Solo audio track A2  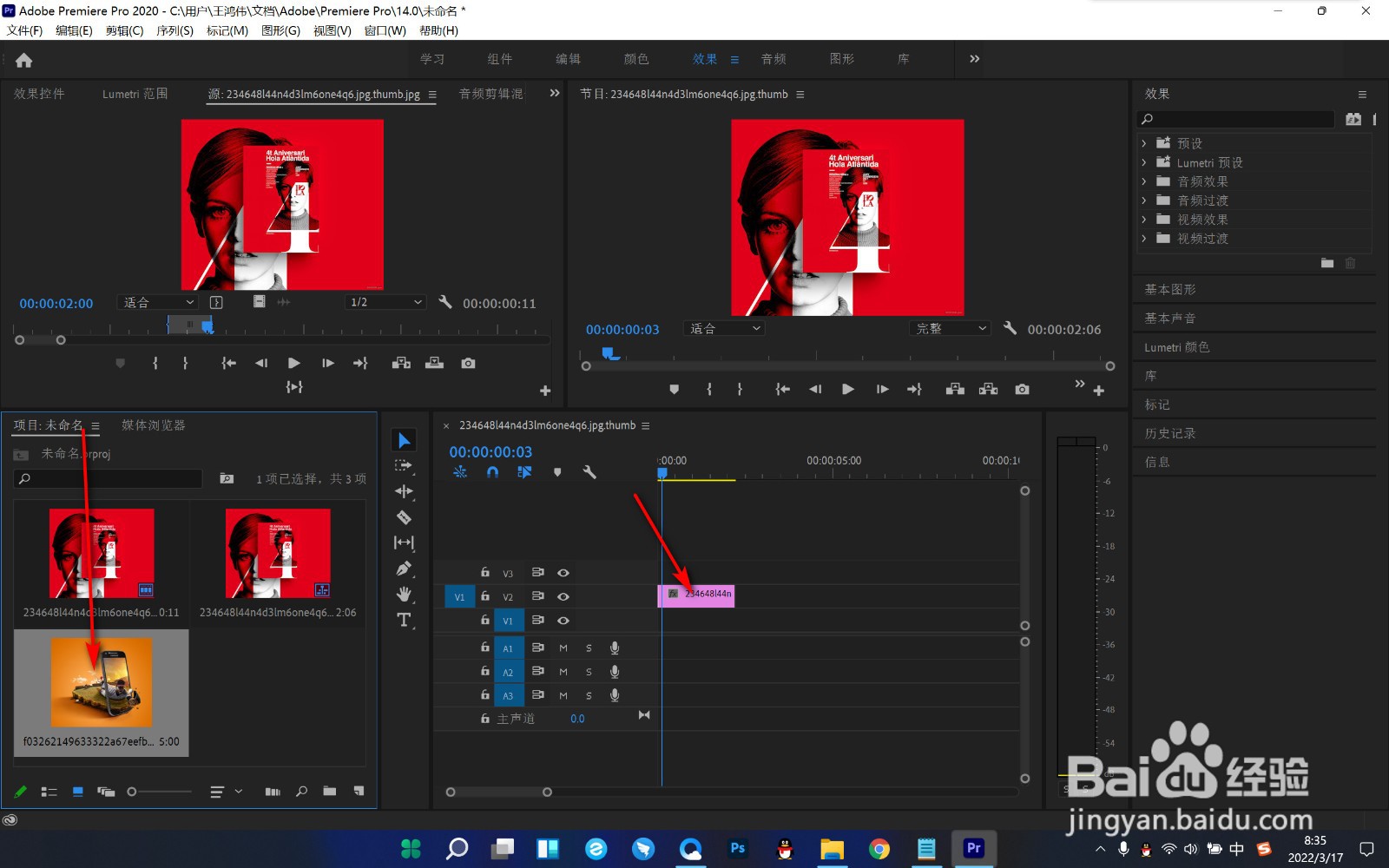tap(589, 671)
